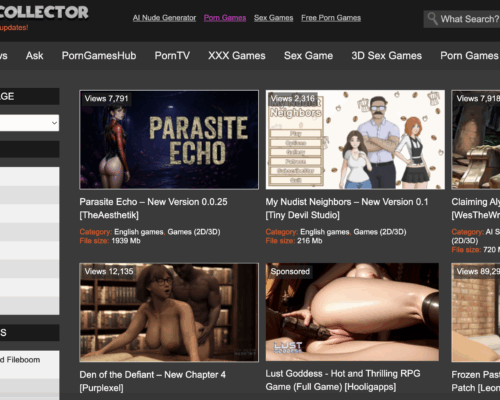The width and height of the screenshot is (500, 400).
Task: Follow the 'Free Porn Games' top link
Action: coord(331,18)
